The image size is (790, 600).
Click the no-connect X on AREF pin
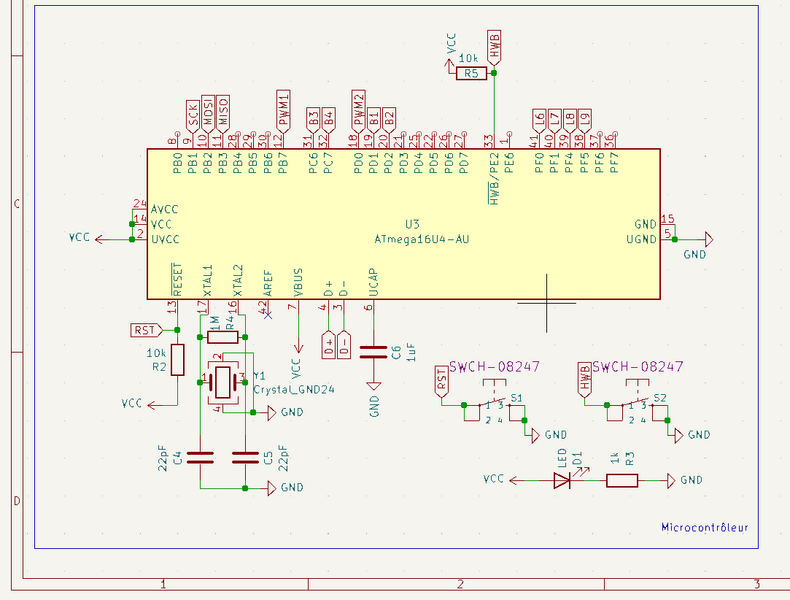click(x=268, y=315)
